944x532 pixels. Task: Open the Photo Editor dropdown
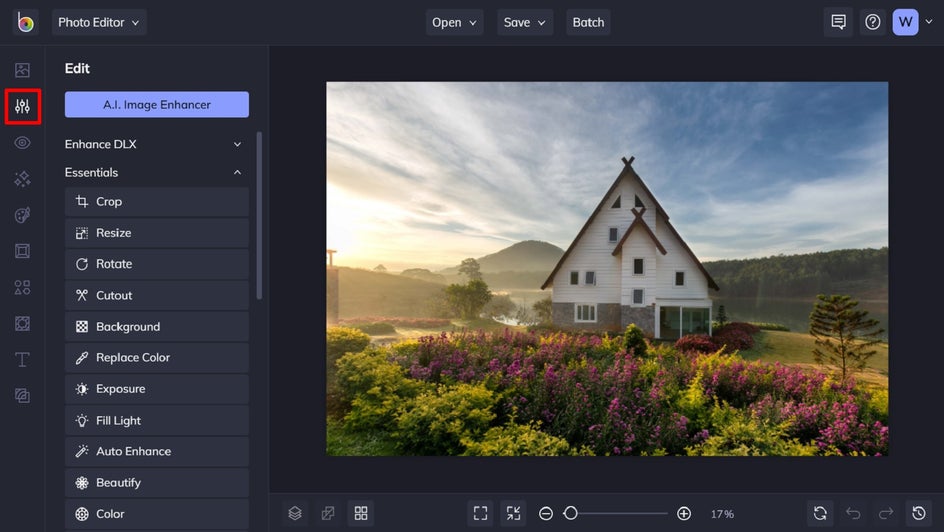[x=99, y=22]
